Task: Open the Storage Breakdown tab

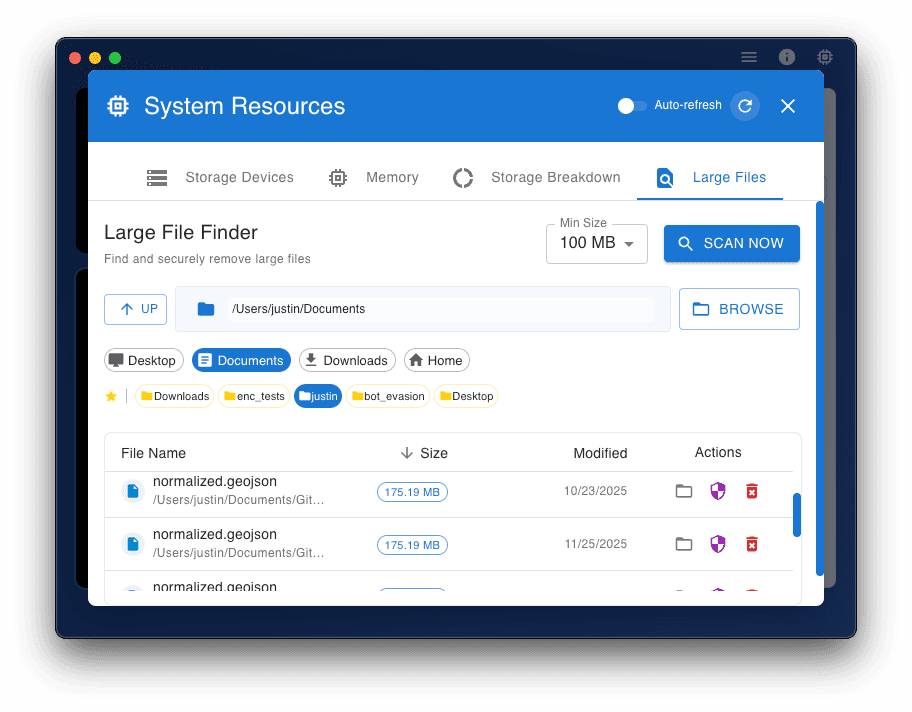Action: coord(536,177)
